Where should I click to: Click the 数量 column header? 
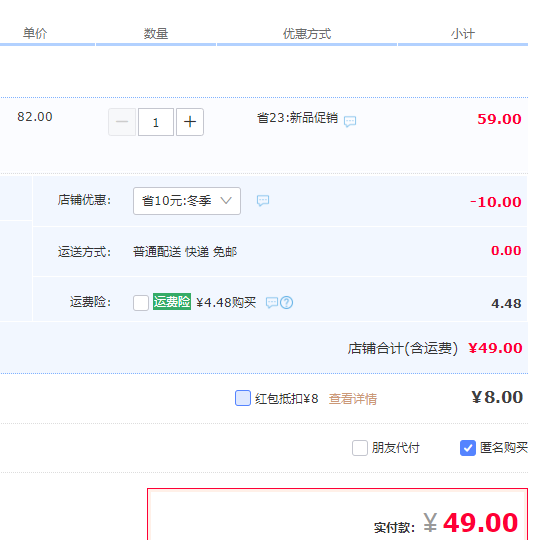coord(156,34)
